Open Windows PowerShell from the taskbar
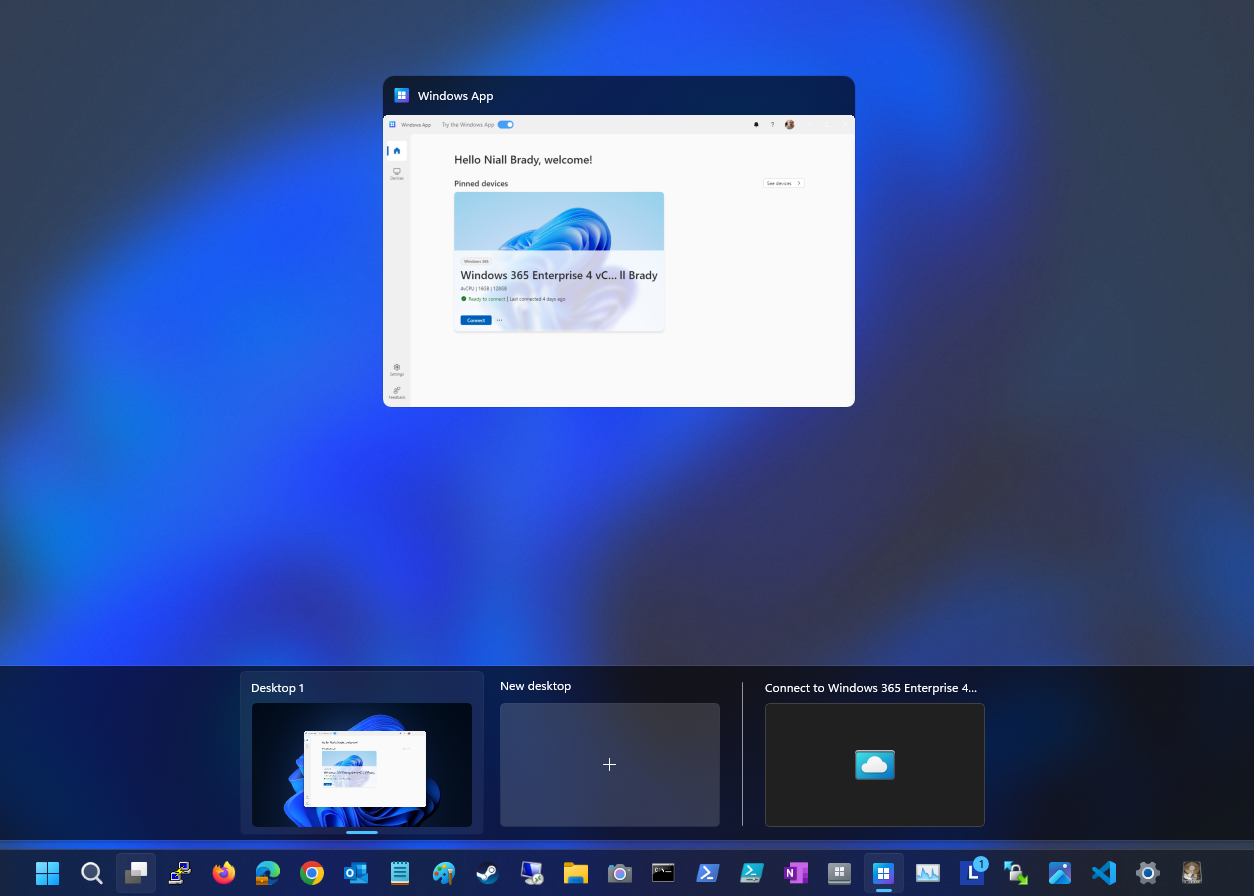 pos(707,873)
